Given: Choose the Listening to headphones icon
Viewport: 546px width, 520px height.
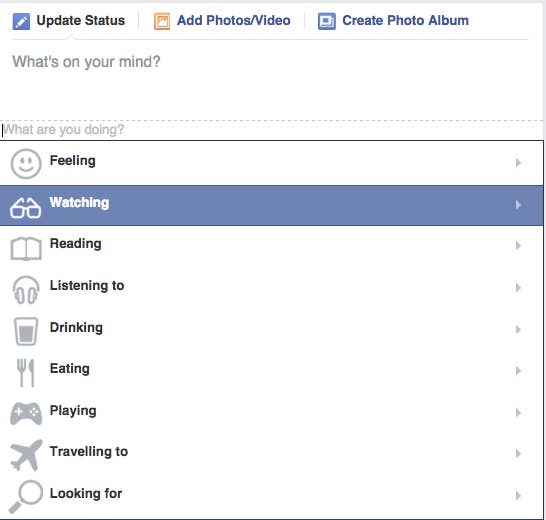Looking at the screenshot, I should pyautogui.click(x=26, y=290).
